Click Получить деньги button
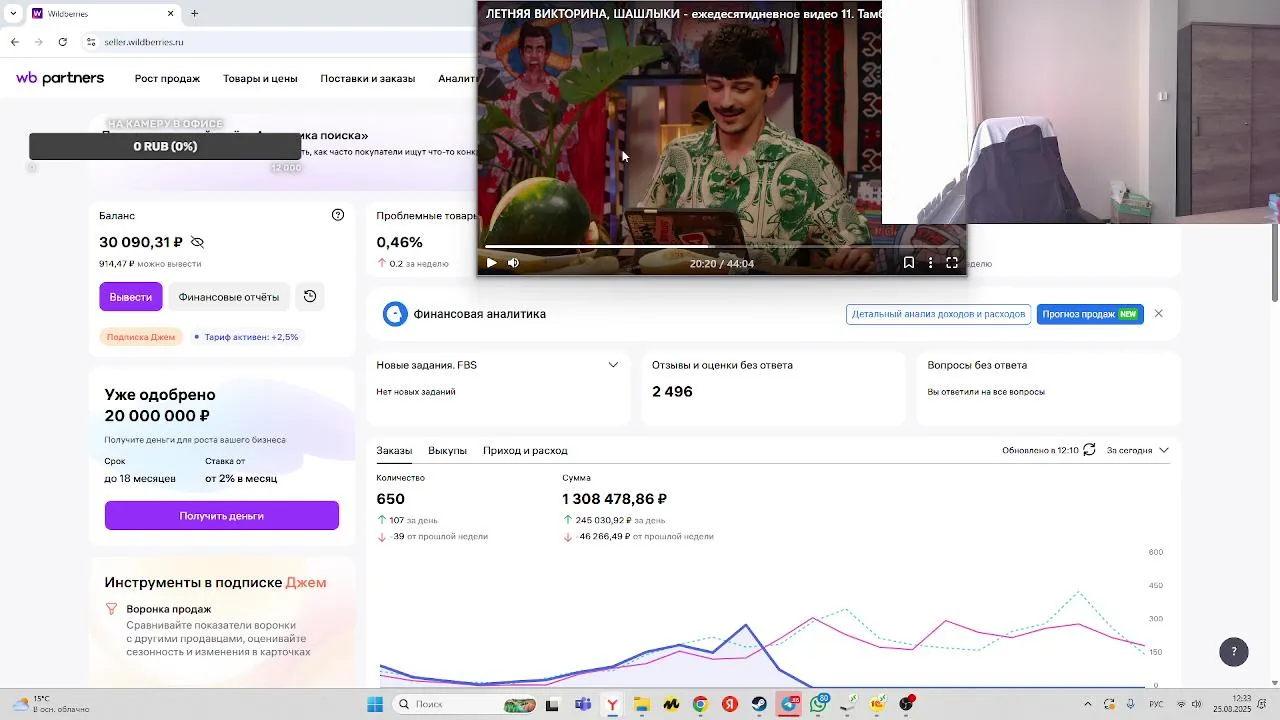The image size is (1280, 720). pyautogui.click(x=222, y=516)
